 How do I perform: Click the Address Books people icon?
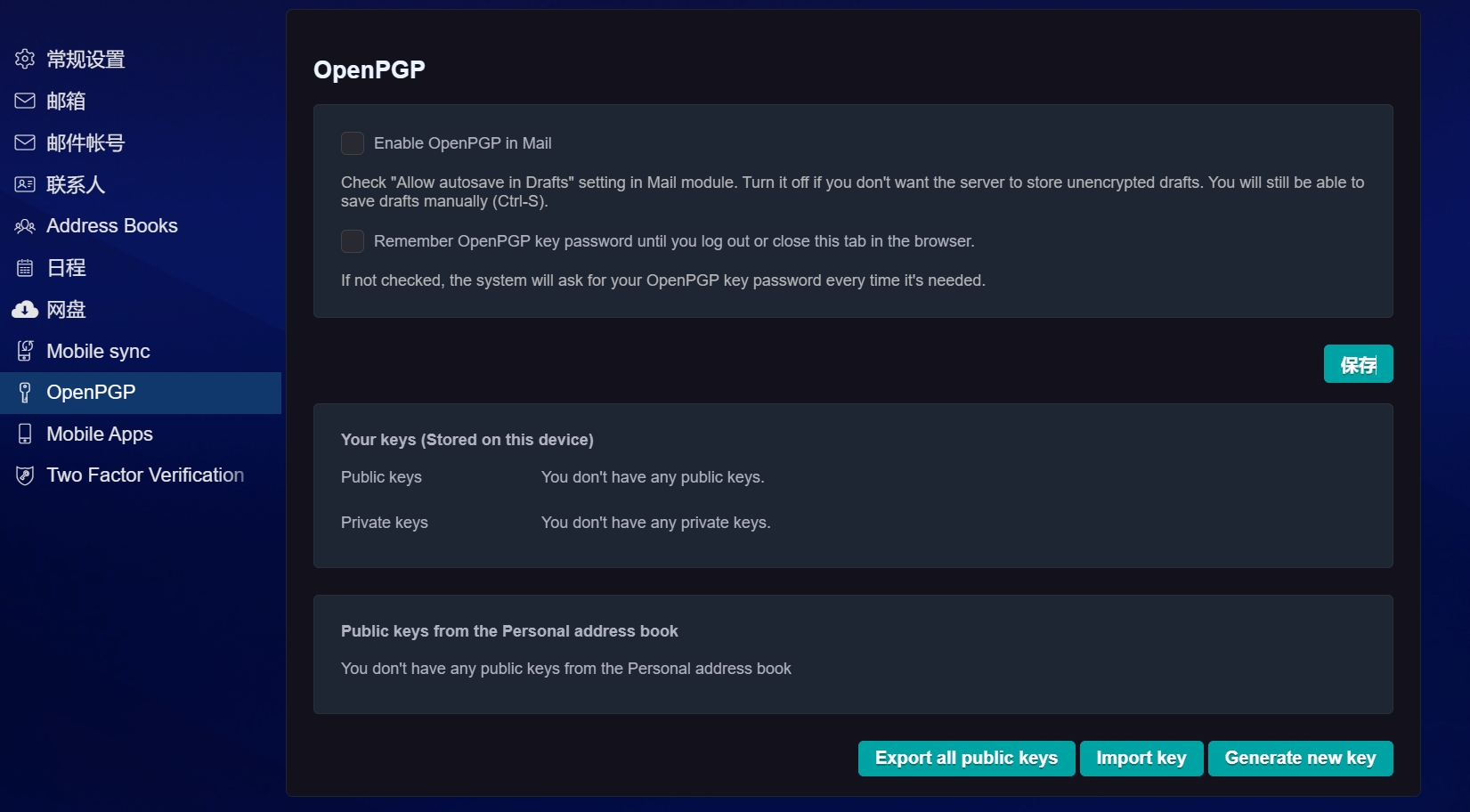coord(25,226)
